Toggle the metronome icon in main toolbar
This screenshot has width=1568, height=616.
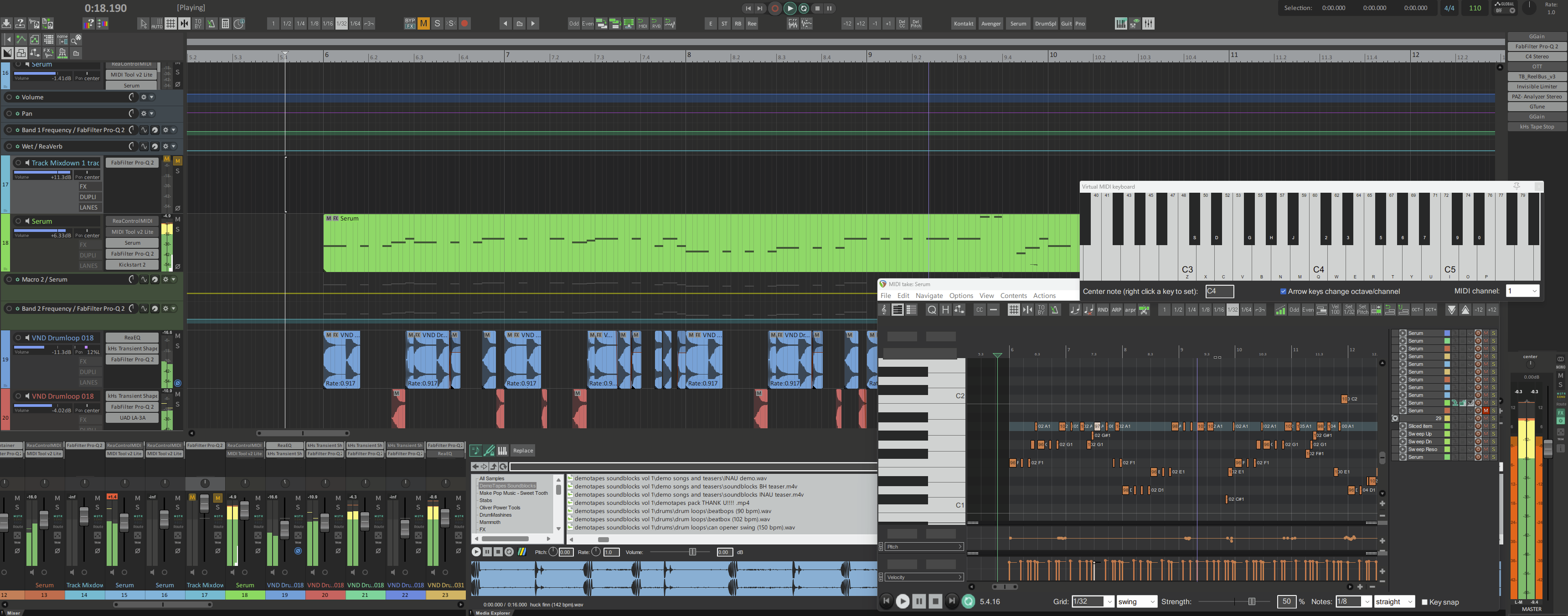click(211, 24)
